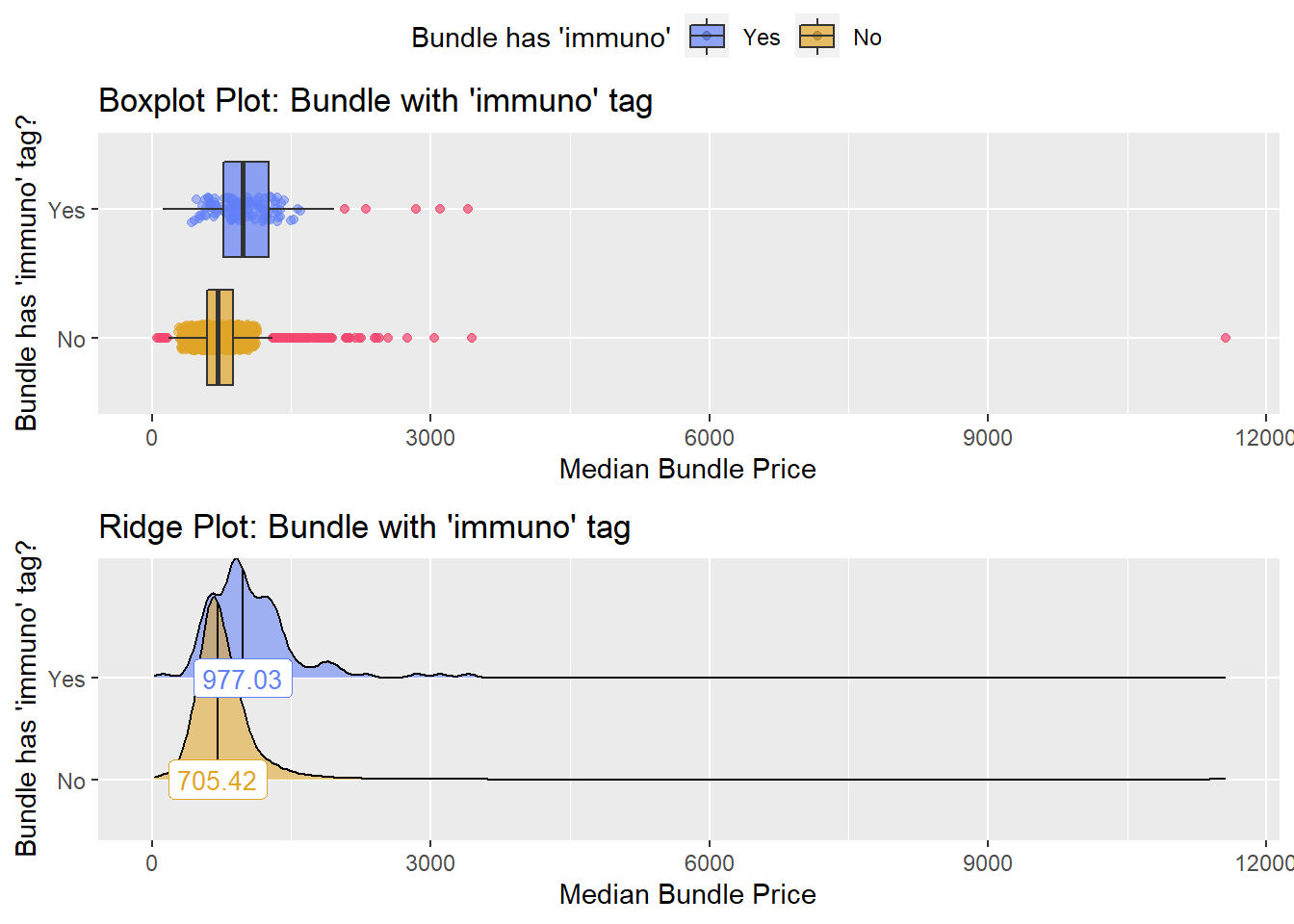
Task: Click the 'Median Bundle Price' label under ridge plot
Action: (x=687, y=894)
